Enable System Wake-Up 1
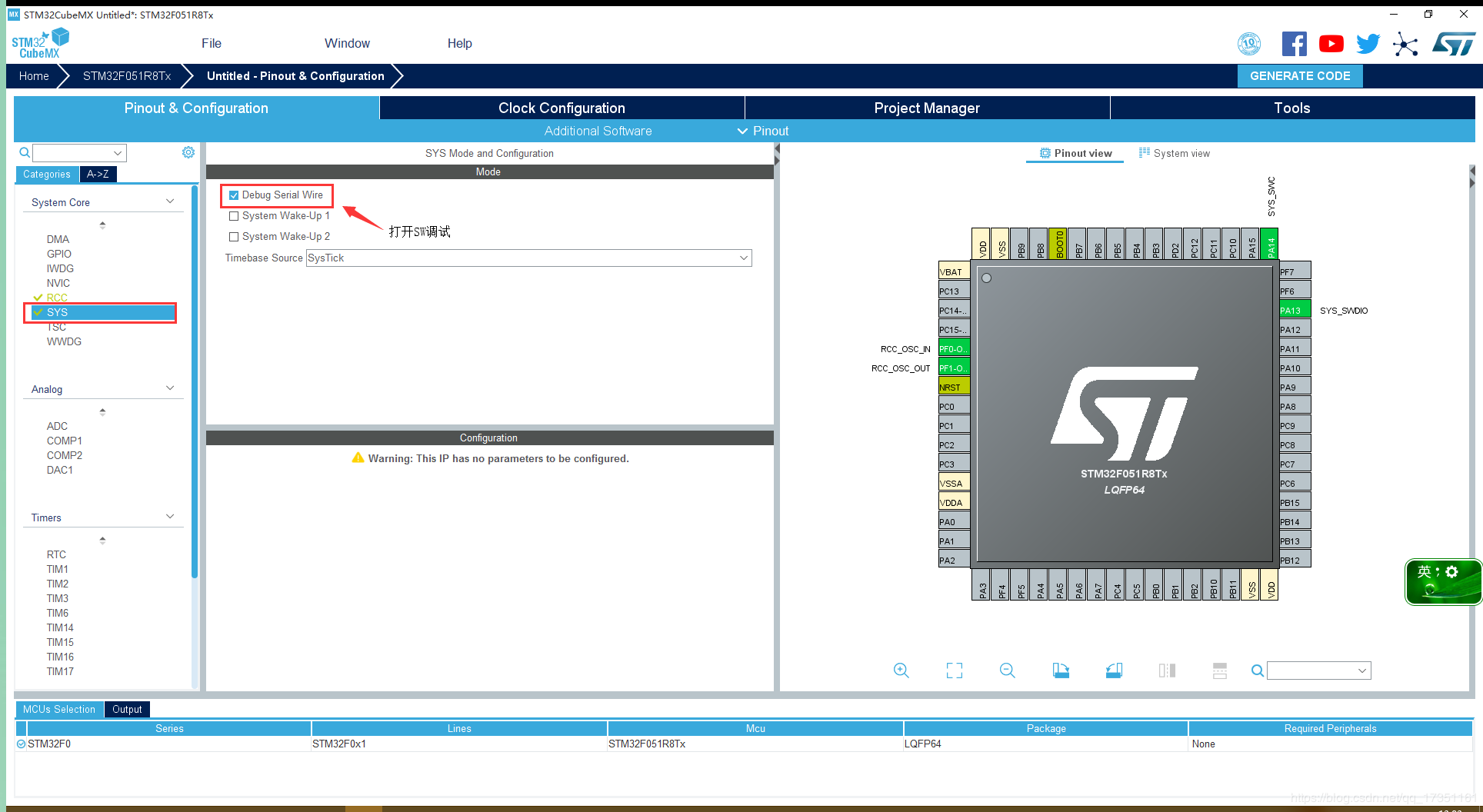 tap(235, 215)
